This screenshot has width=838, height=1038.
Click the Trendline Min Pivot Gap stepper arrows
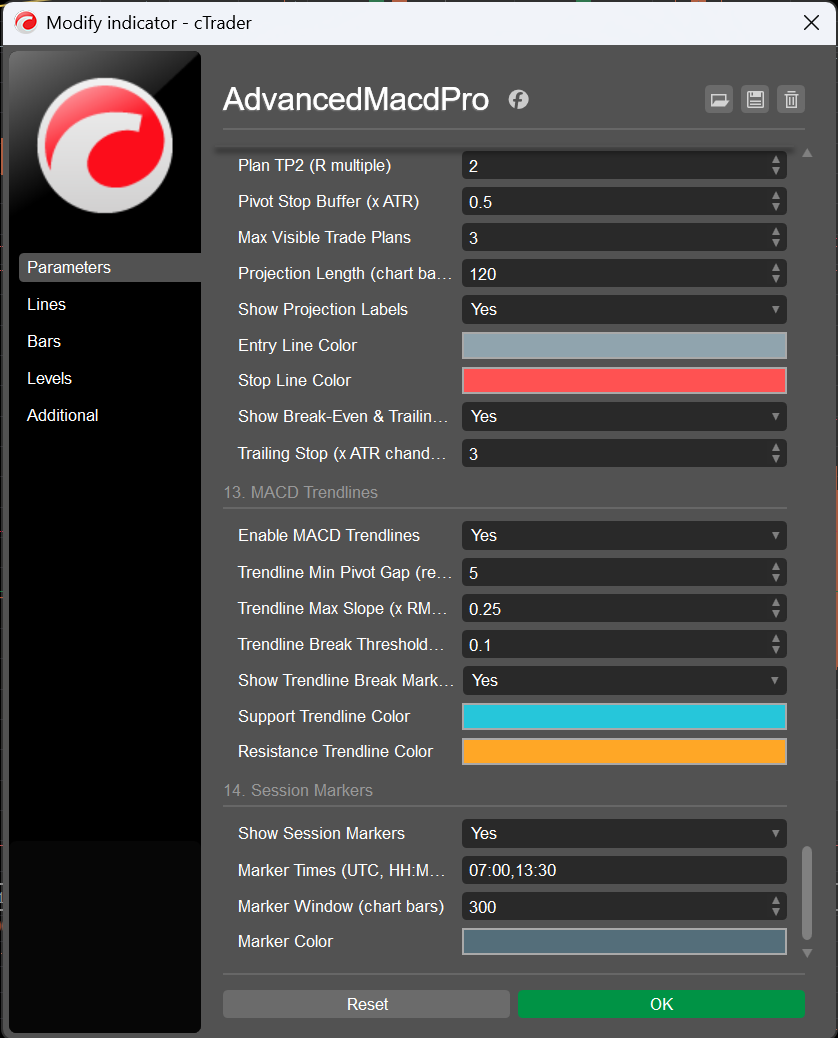[776, 573]
